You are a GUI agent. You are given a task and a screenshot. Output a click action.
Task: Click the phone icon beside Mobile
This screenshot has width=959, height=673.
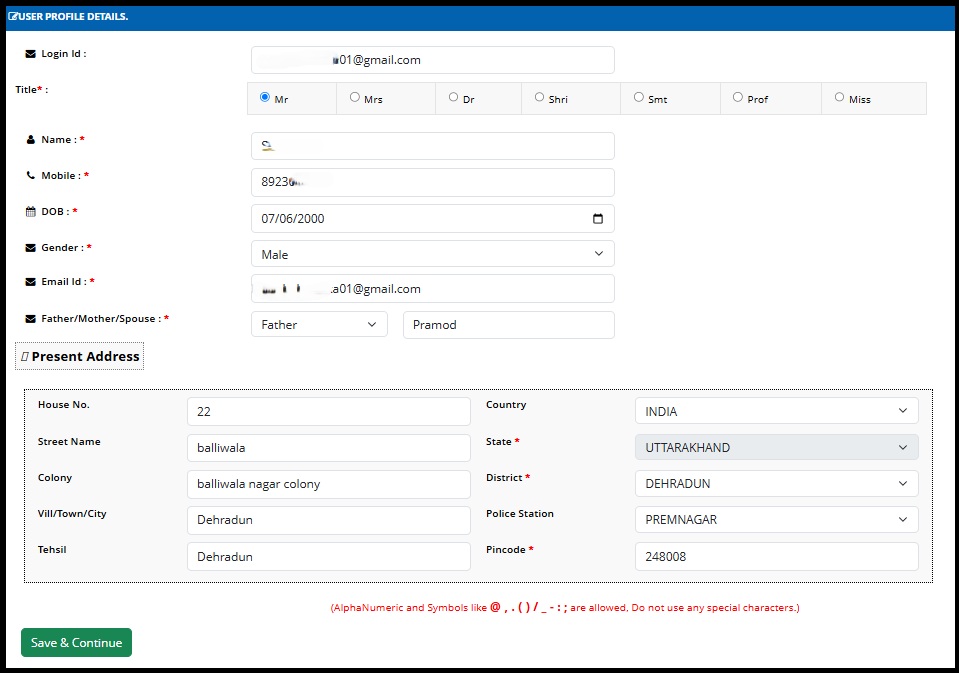coord(31,176)
